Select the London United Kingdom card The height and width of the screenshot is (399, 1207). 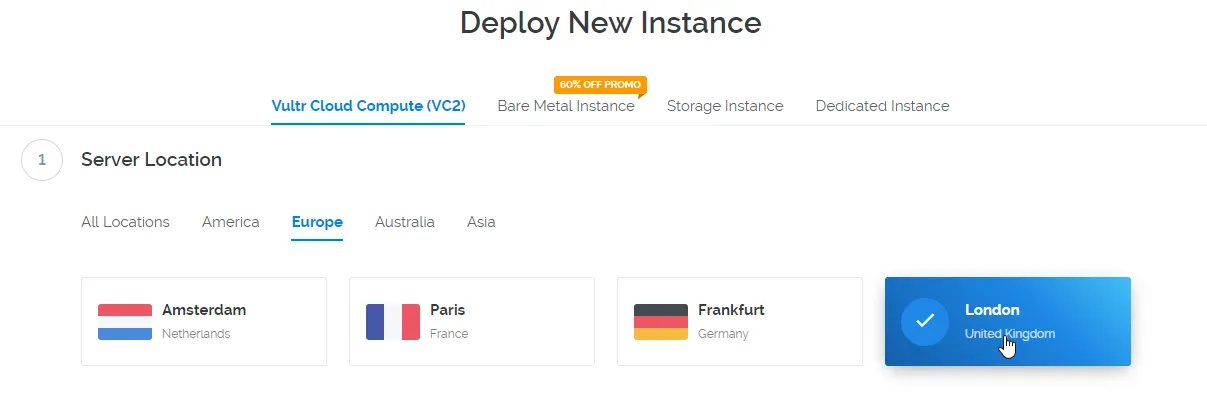coord(1008,321)
